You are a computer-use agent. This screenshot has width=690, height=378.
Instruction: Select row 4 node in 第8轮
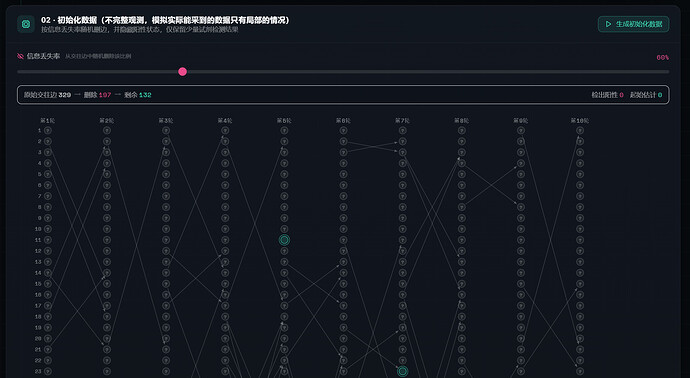click(x=462, y=163)
